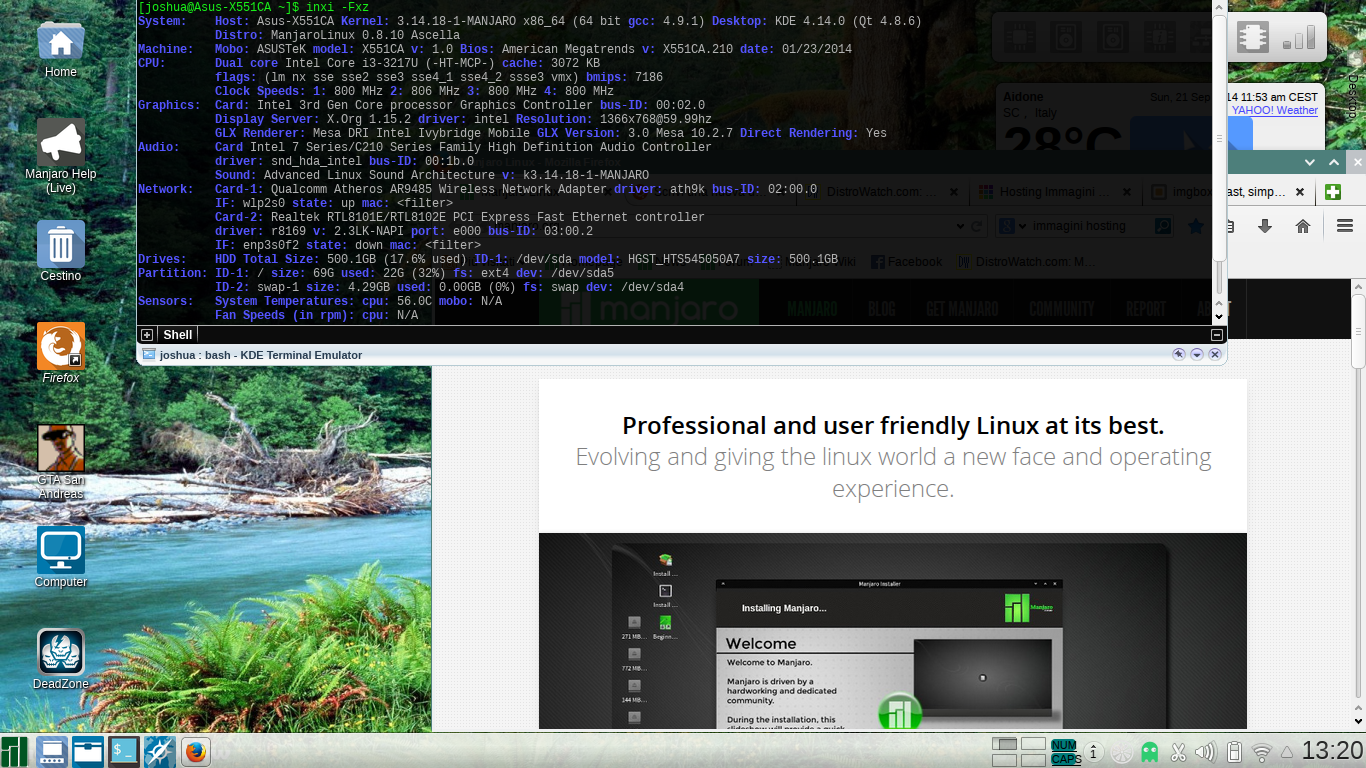Go to Firefox home page icon
The width and height of the screenshot is (1366, 768).
(x=1303, y=226)
